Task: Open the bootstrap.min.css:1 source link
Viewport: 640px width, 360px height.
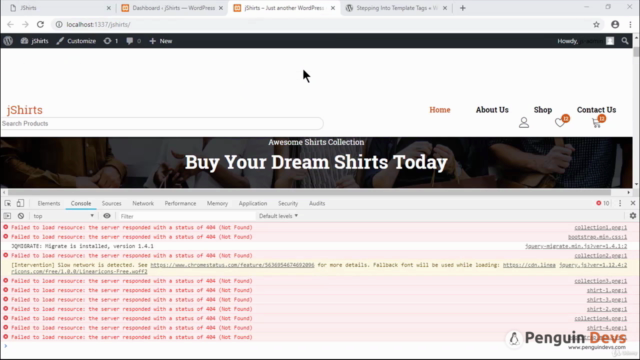Action: tap(597, 237)
